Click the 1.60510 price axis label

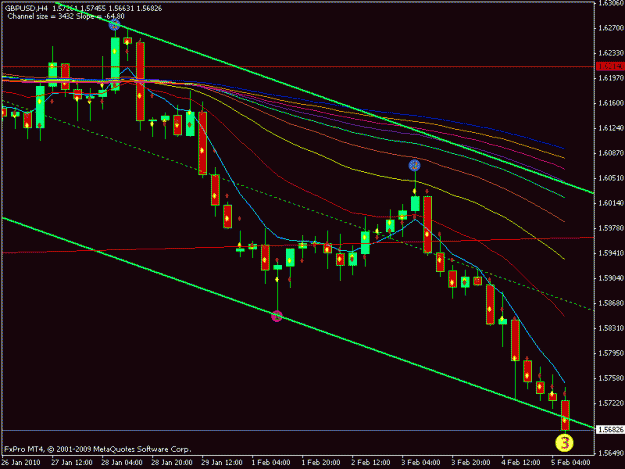click(x=611, y=178)
